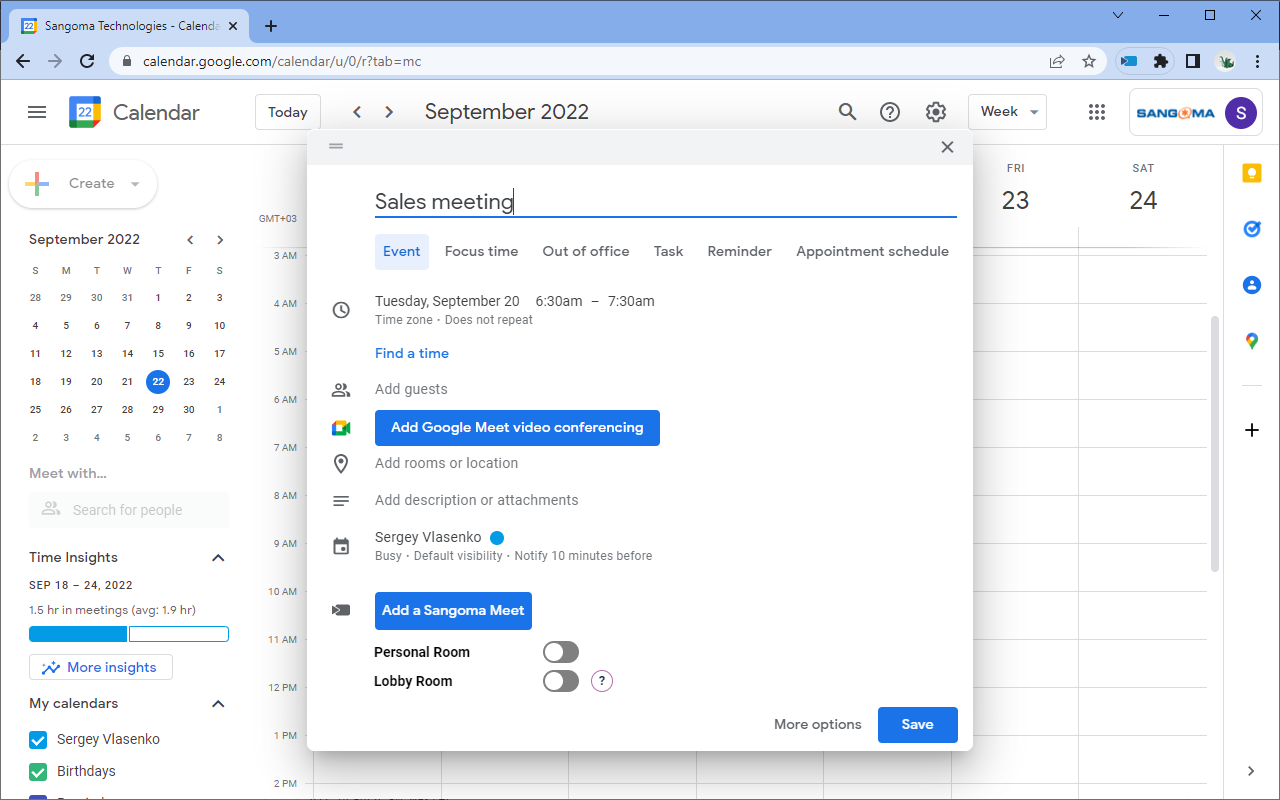1280x800 pixels.
Task: Open the Google apps grid
Action: tap(1096, 112)
